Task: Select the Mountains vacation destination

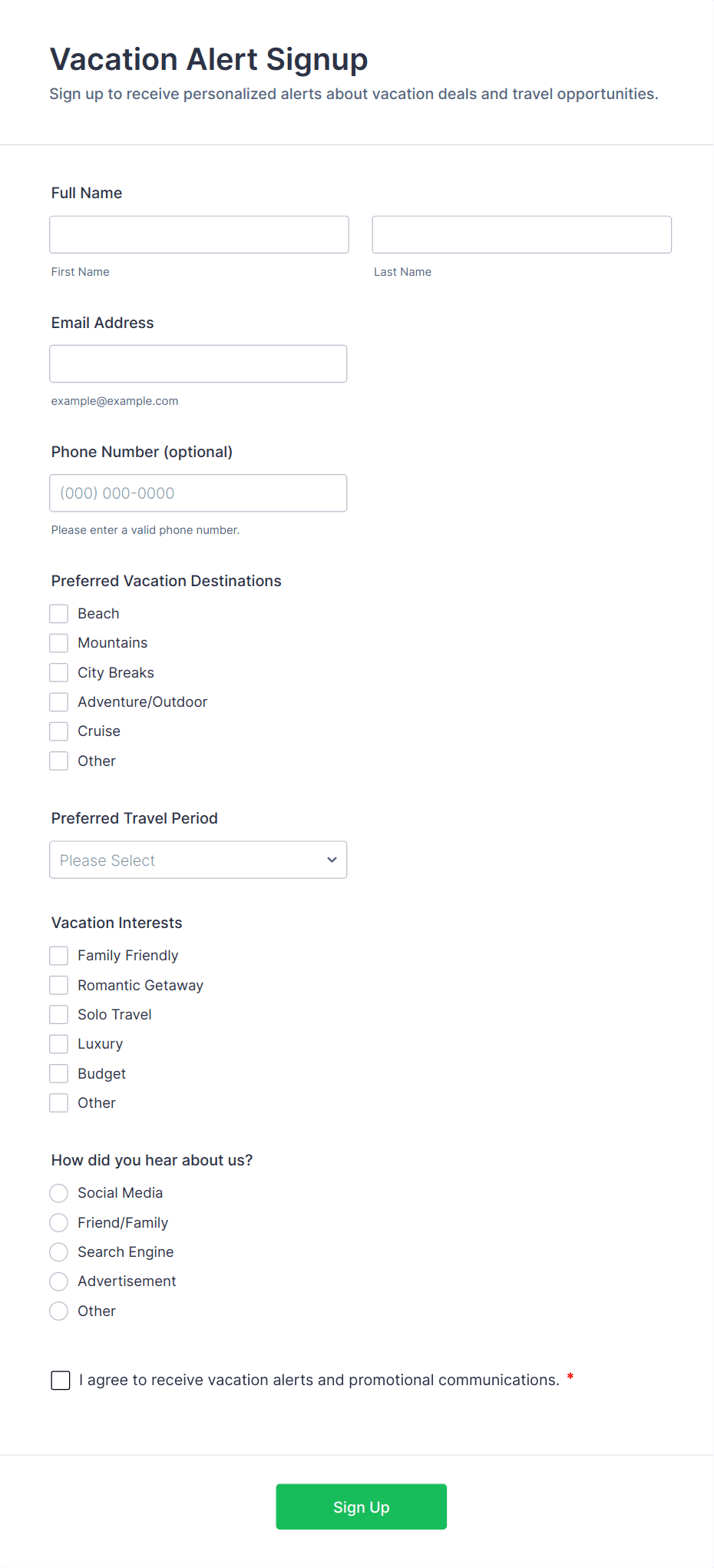Action: pyautogui.click(x=58, y=642)
